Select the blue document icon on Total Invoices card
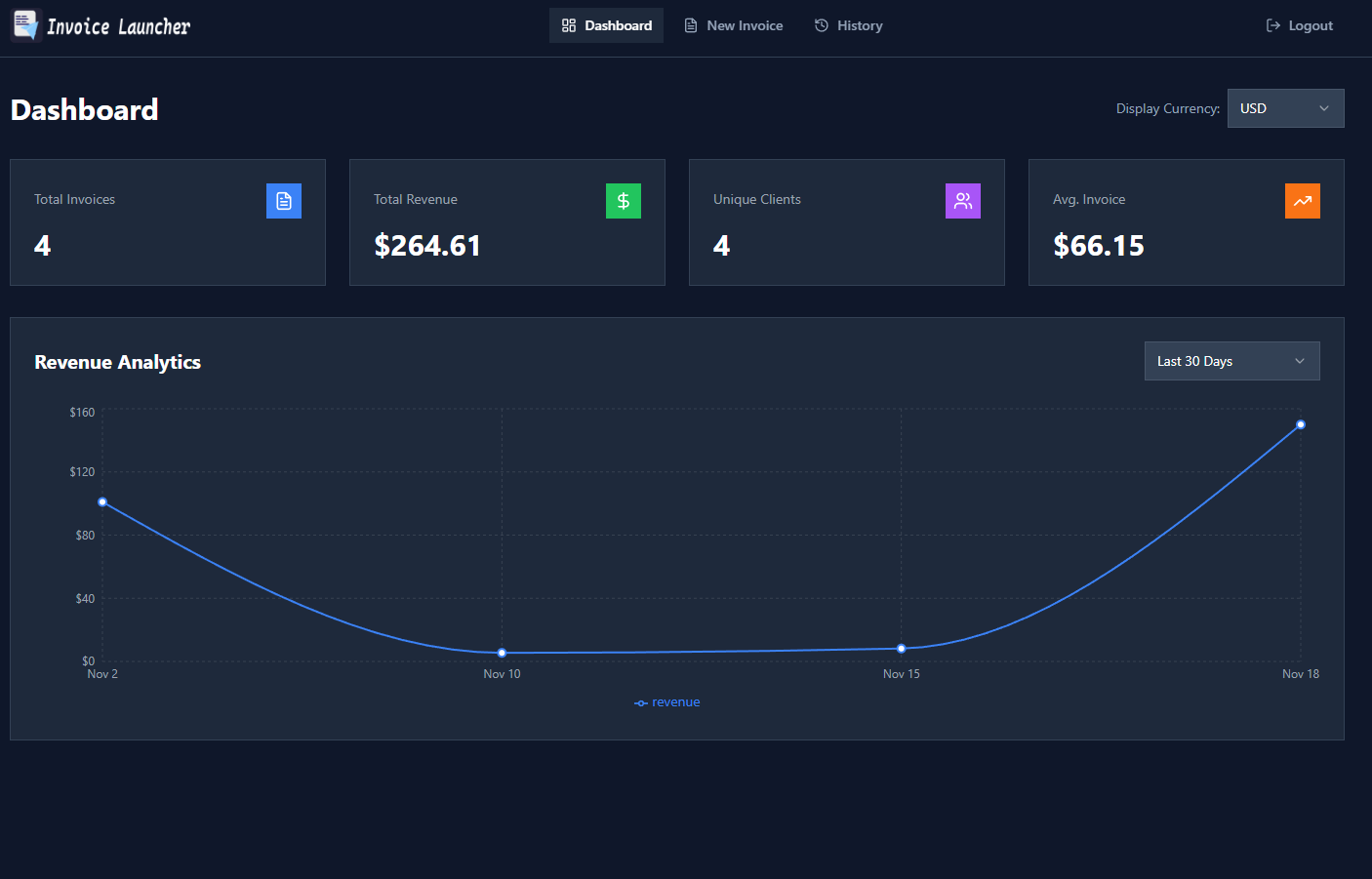Viewport: 1372px width, 879px height. click(284, 200)
